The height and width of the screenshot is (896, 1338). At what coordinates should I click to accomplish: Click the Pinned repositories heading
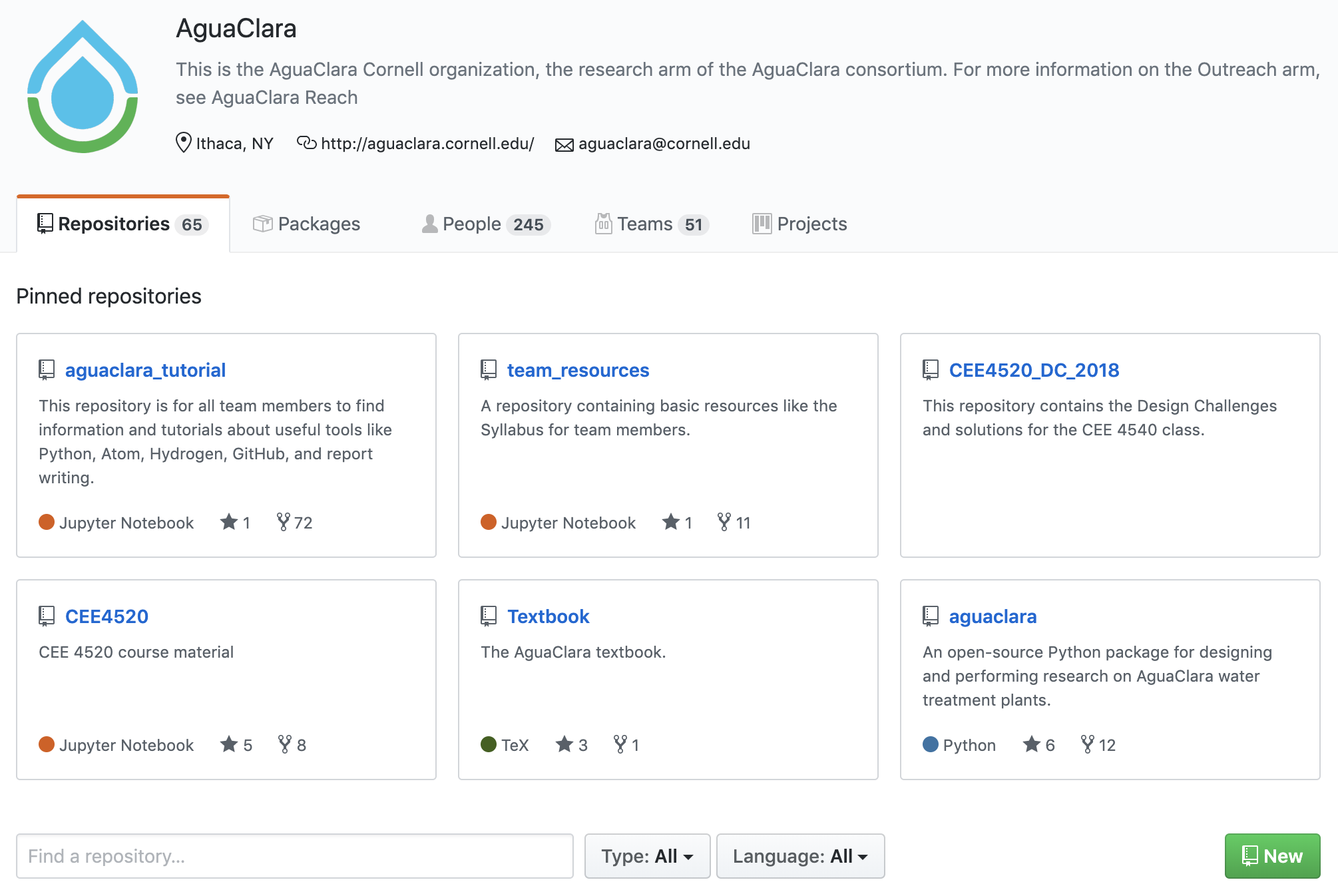(x=109, y=296)
